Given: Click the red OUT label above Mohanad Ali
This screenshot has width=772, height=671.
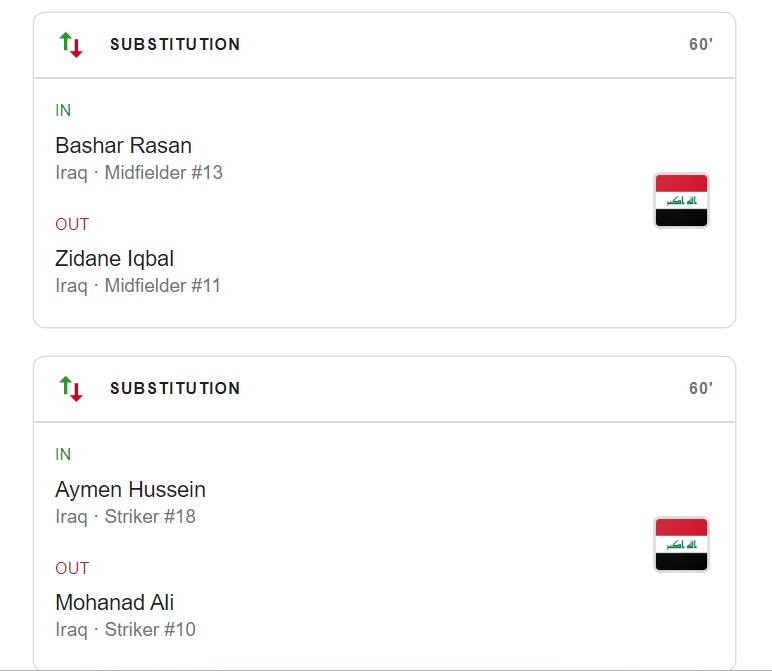Looking at the screenshot, I should pos(72,568).
